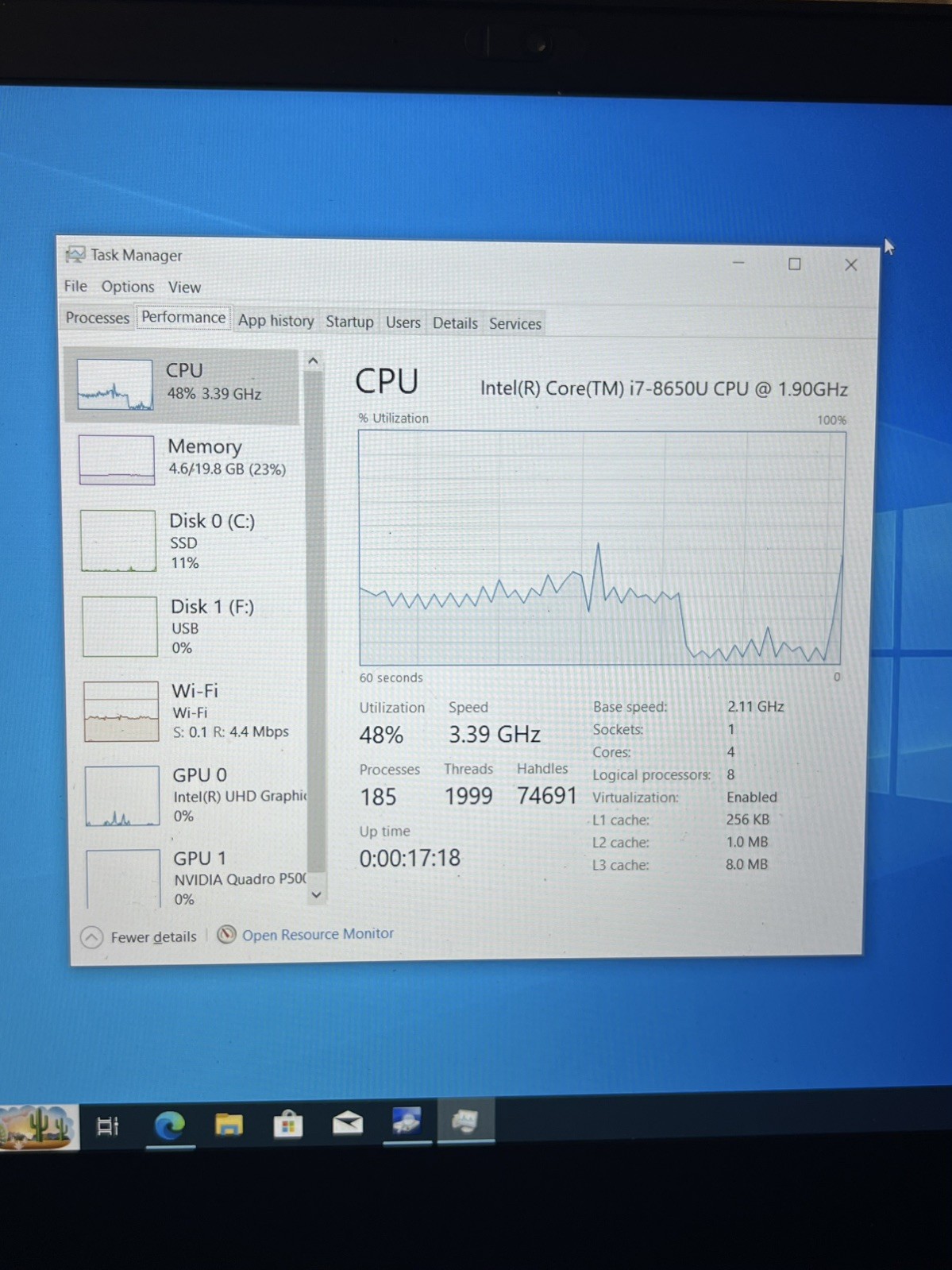The height and width of the screenshot is (1270, 952).
Task: Launch Microsoft Edge from the taskbar
Action: 169,1125
